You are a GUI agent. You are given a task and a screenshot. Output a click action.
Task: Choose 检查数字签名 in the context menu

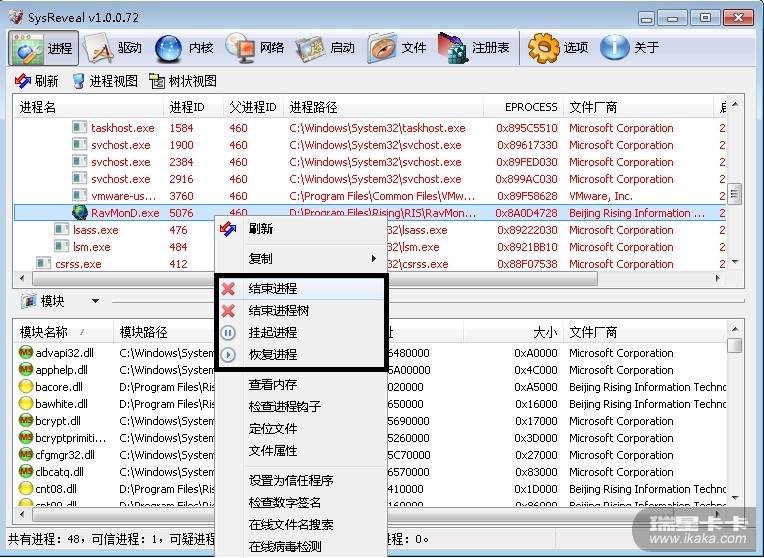click(x=299, y=502)
